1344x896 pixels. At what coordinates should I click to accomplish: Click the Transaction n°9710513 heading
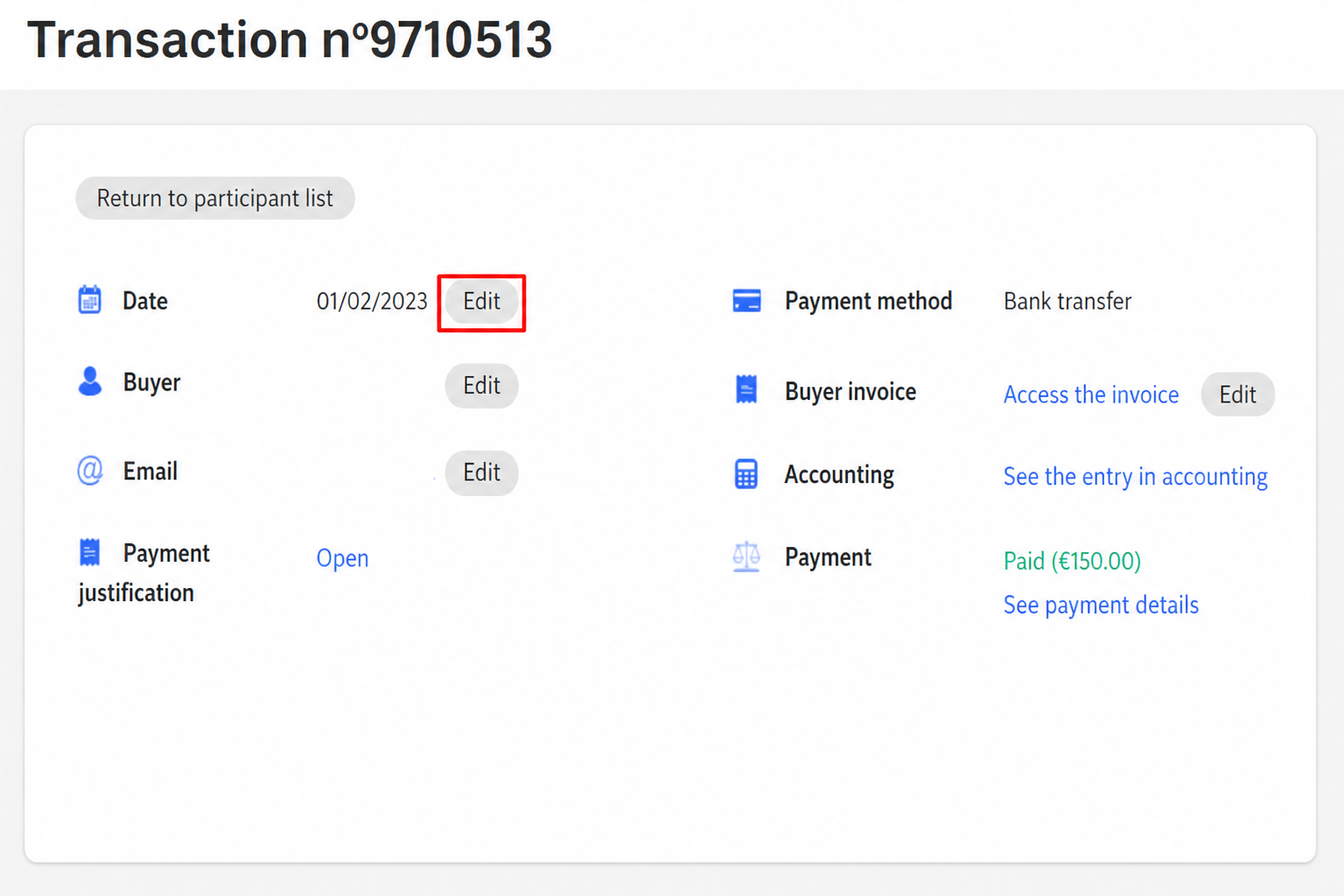[290, 40]
